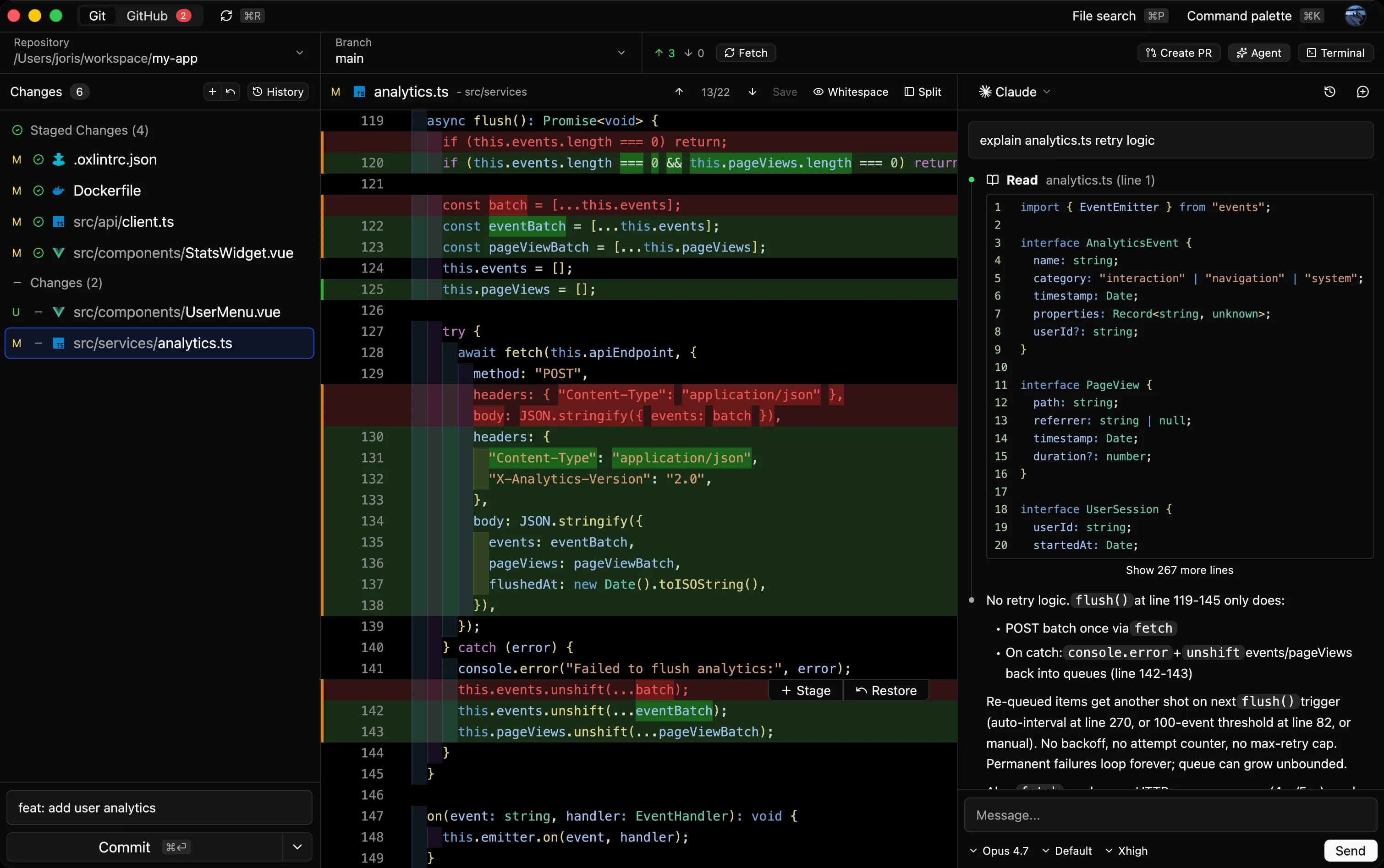1384x868 pixels.
Task: Unstage src/api/client.ts via its check icon
Action: [x=38, y=222]
